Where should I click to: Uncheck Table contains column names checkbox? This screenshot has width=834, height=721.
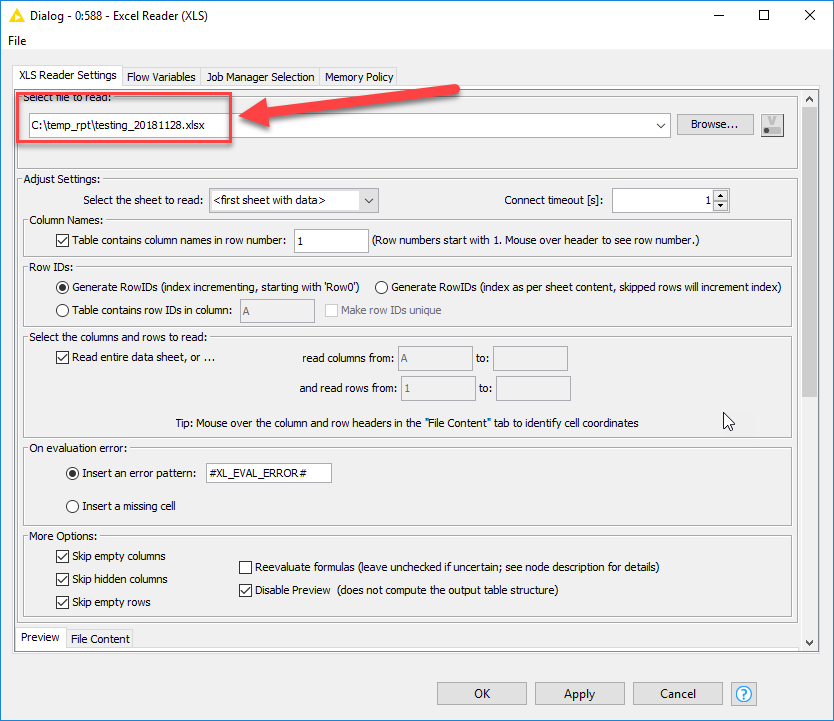pos(63,241)
